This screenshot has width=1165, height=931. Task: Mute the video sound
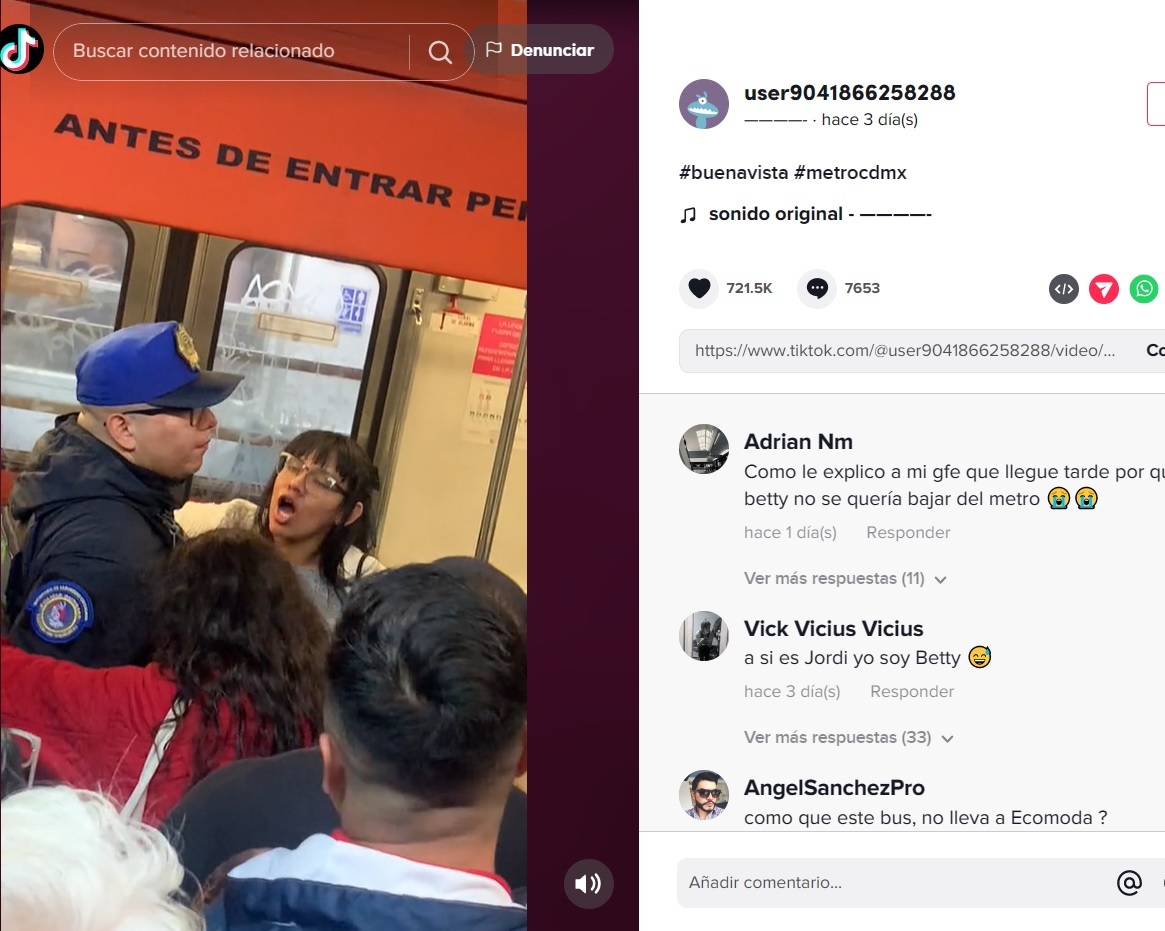click(588, 883)
